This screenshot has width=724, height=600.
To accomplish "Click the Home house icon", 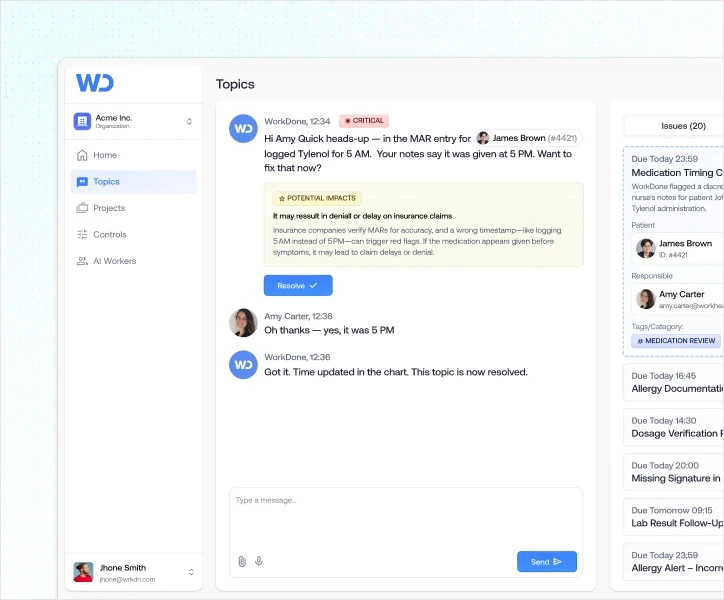I will [x=82, y=155].
